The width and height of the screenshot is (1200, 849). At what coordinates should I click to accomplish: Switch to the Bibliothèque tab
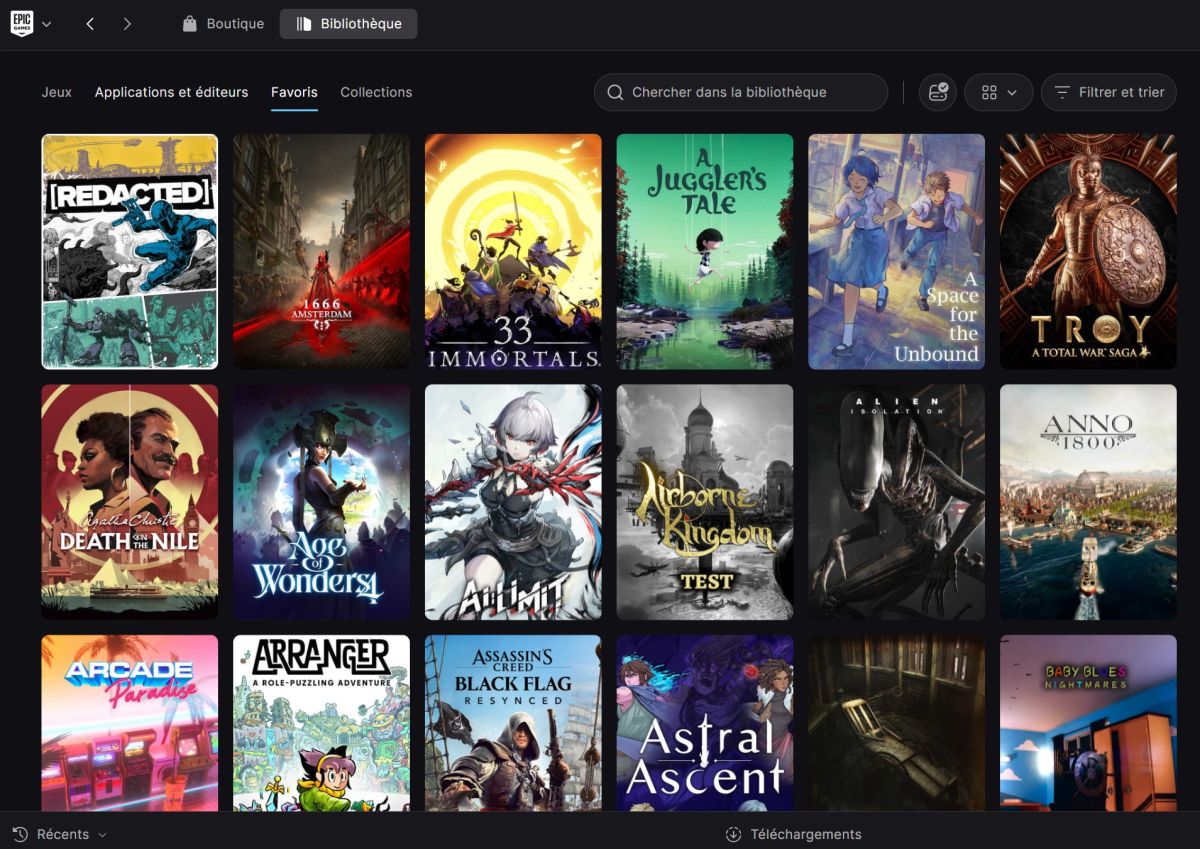[x=348, y=24]
